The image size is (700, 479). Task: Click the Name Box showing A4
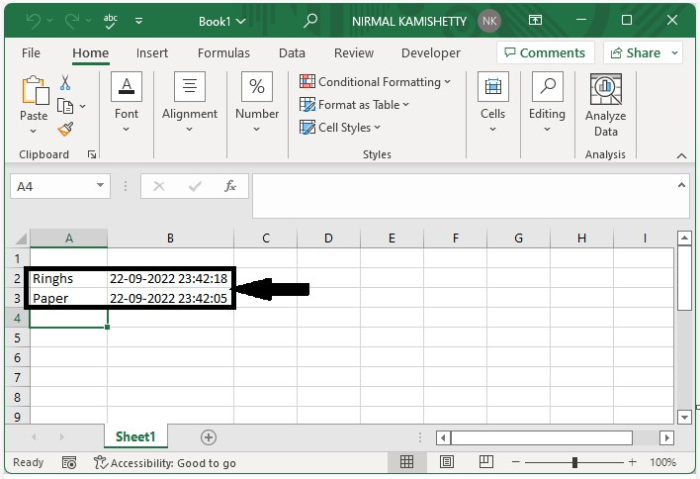pos(53,186)
